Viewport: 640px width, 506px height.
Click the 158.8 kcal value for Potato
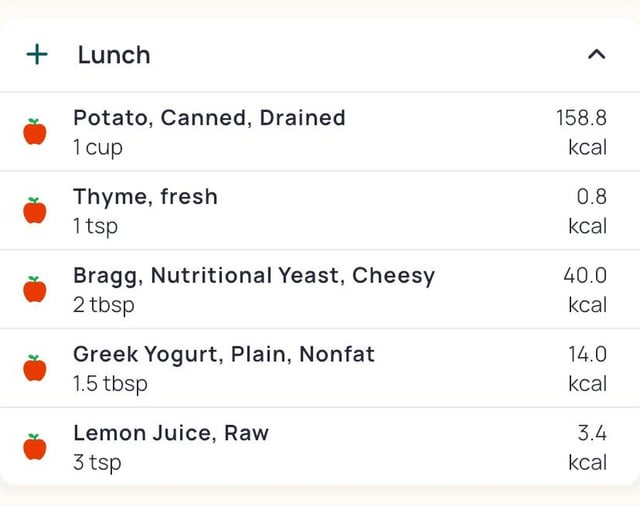[x=581, y=131]
